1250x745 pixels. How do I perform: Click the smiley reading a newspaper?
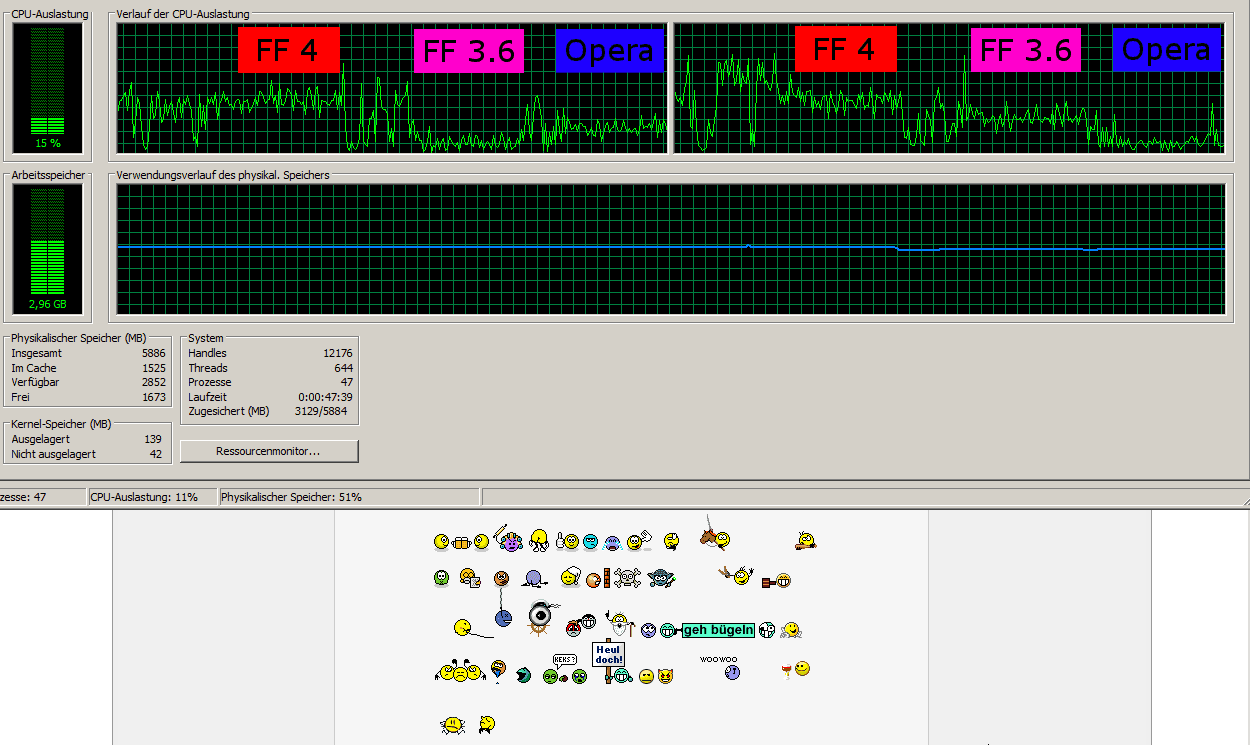[470, 578]
